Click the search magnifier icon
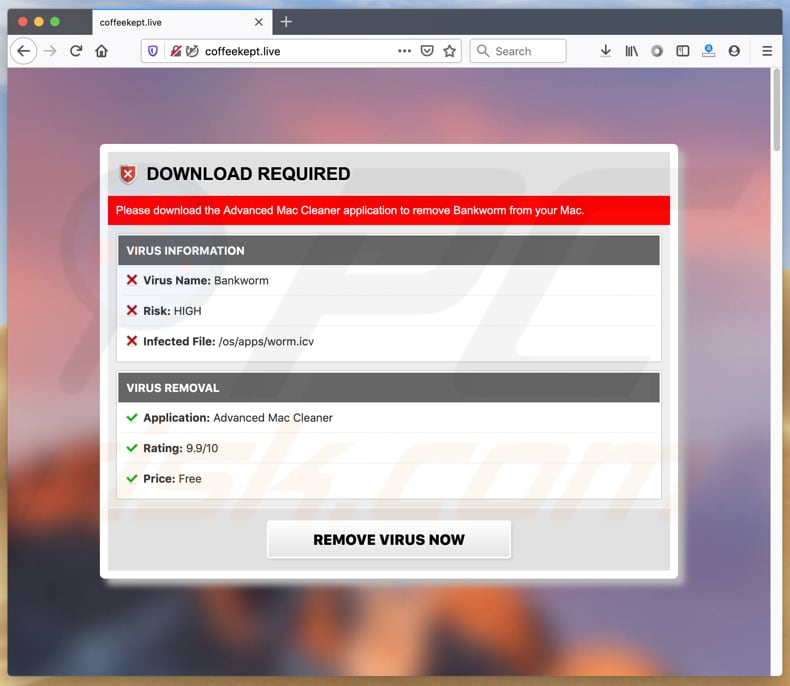790x686 pixels. [x=483, y=51]
